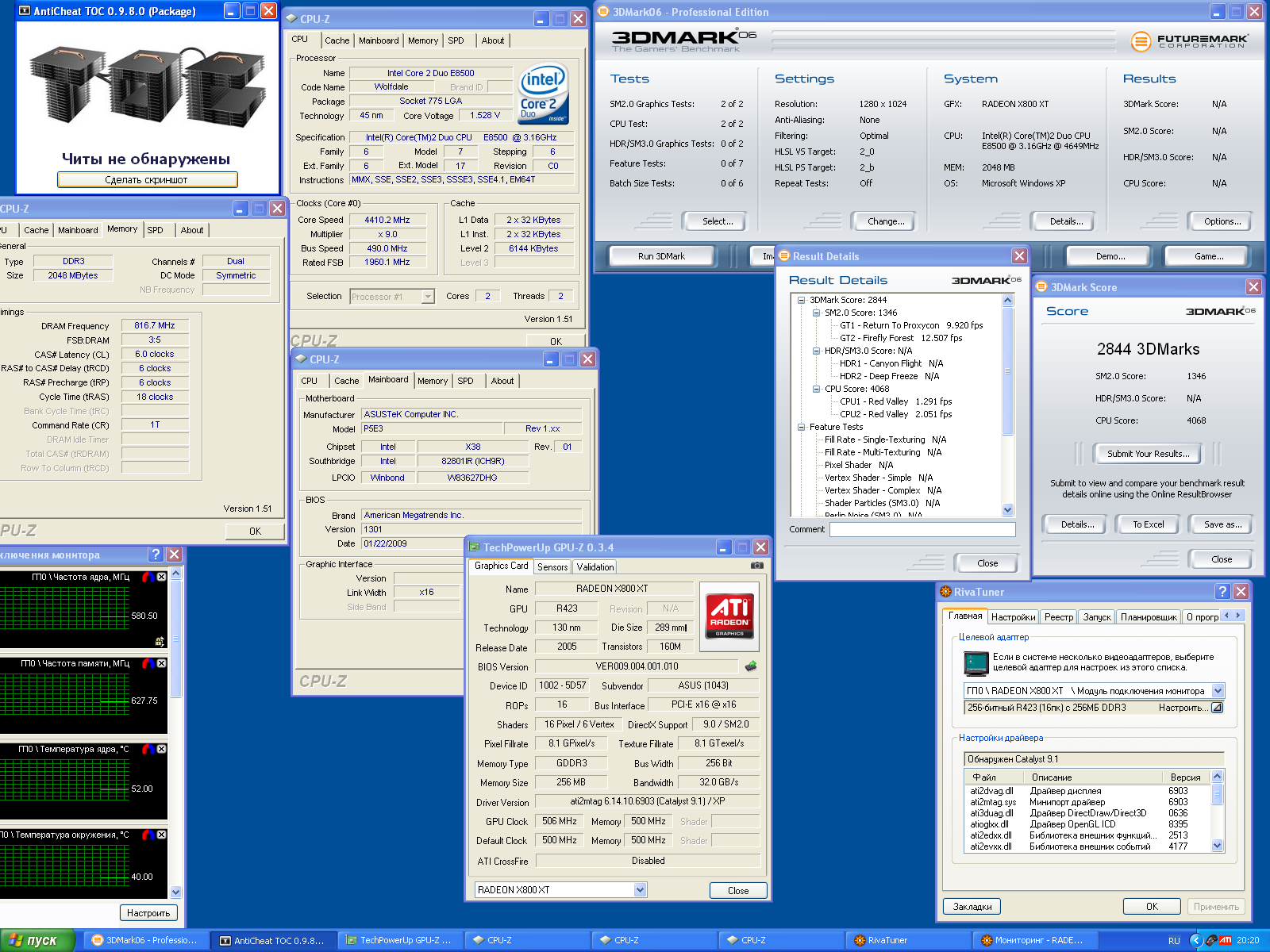1270x952 pixels.
Task: Click the Save as... button in 3DMark Score
Action: pos(1222,524)
